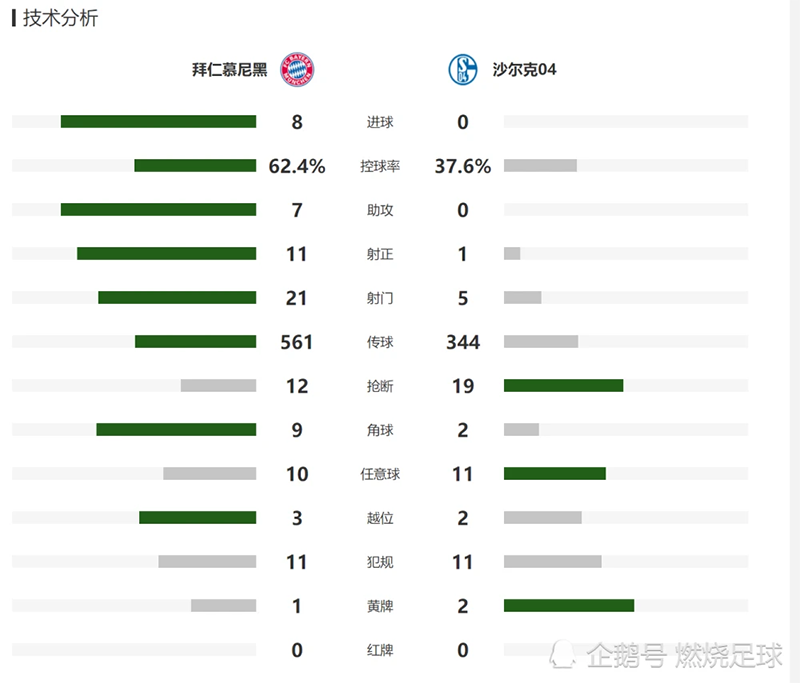This screenshot has width=800, height=683.
Task: Click Bayern's passes number 561
Action: tap(297, 342)
